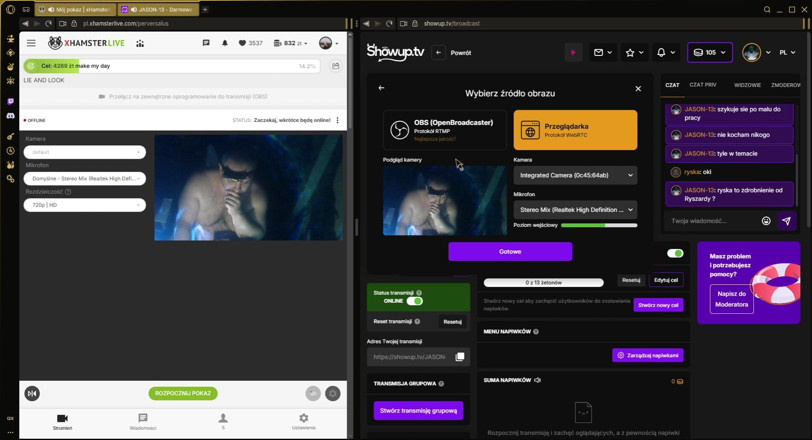Open the PL language dropdown
Viewport: 812px width, 440px height.
coord(787,52)
